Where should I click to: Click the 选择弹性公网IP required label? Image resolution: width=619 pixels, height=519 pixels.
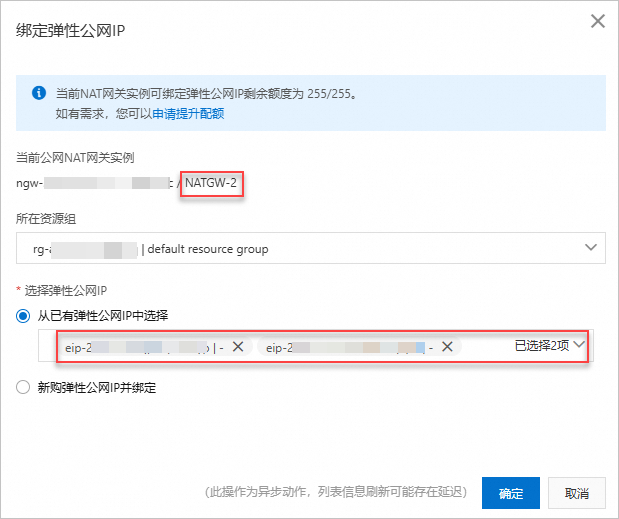coord(66,291)
